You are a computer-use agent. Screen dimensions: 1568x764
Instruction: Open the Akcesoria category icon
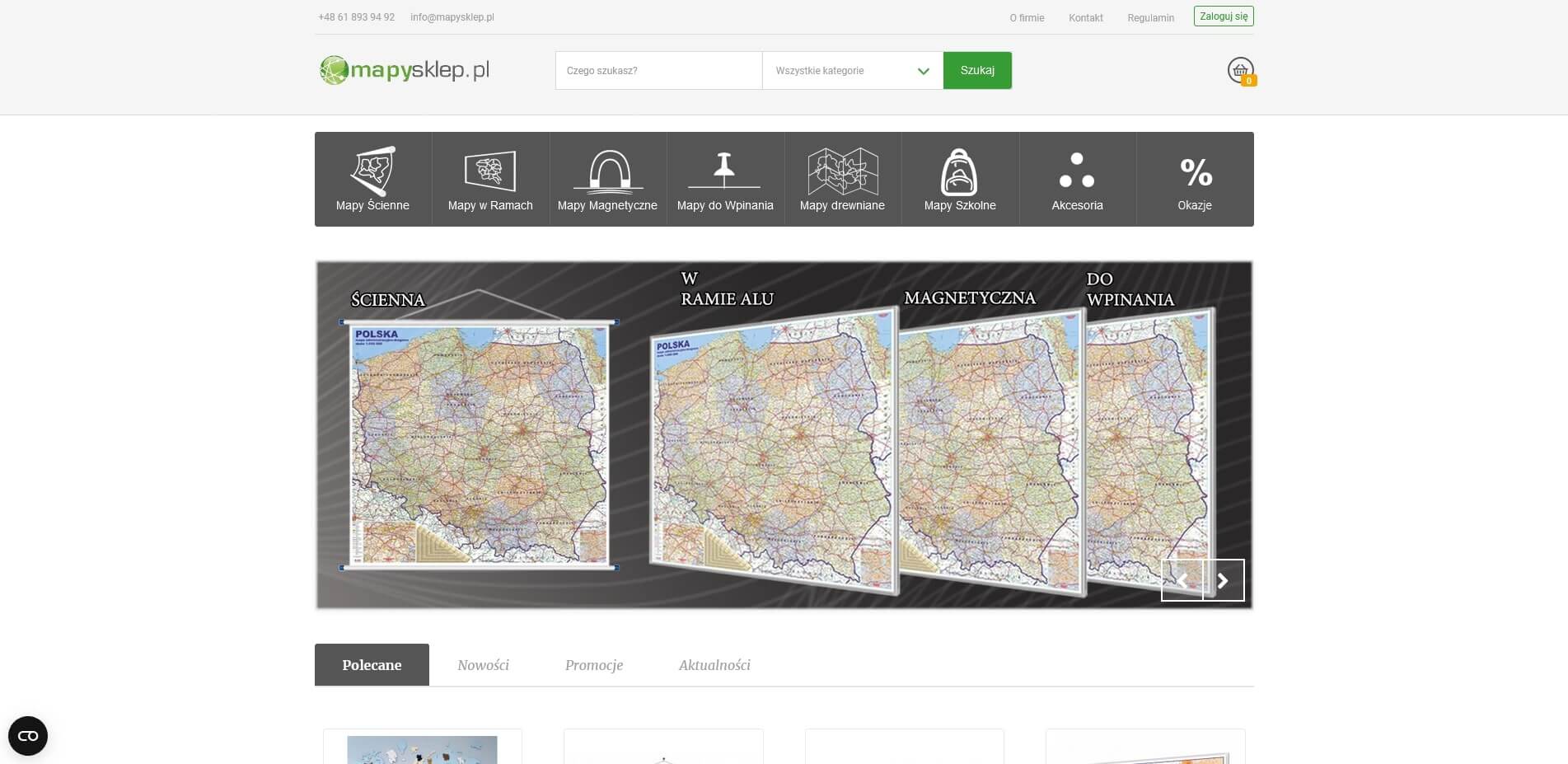[x=1077, y=171]
